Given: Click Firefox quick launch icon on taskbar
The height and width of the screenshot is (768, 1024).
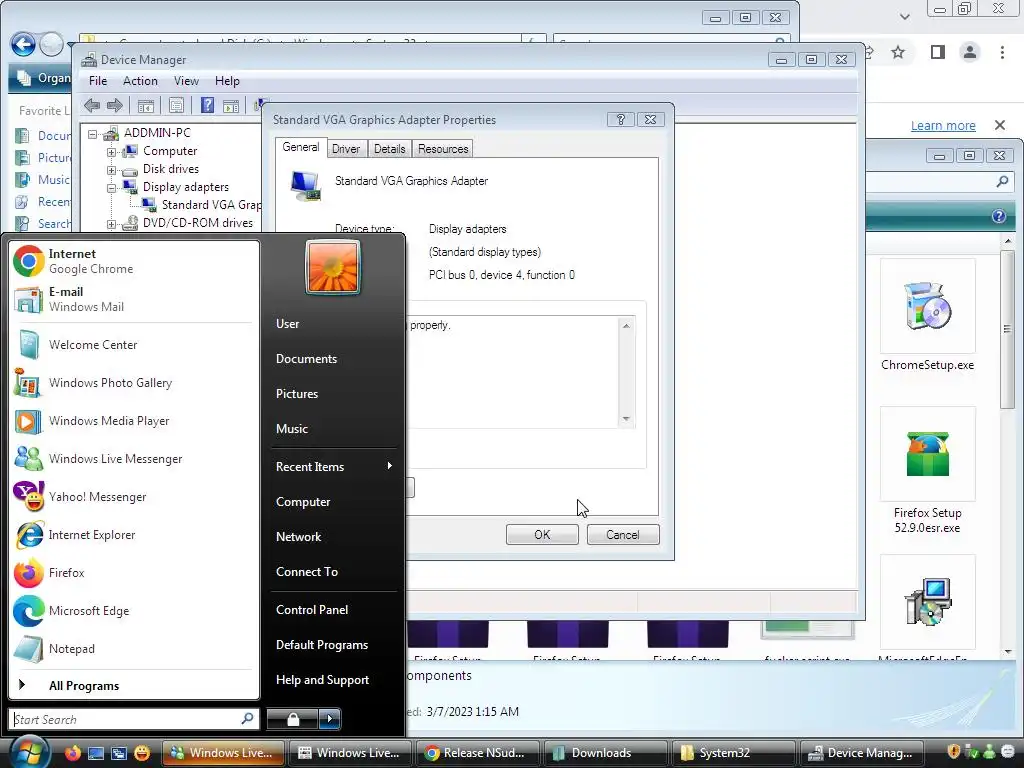Looking at the screenshot, I should tap(72, 753).
